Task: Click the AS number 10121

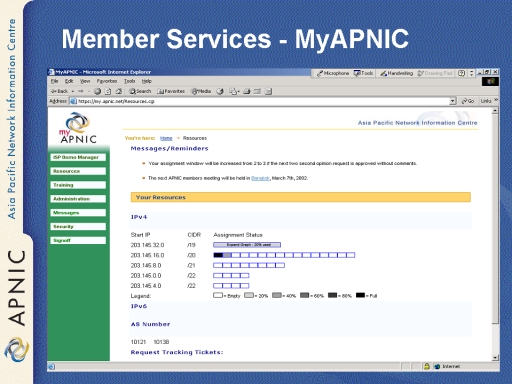Action: (138, 342)
